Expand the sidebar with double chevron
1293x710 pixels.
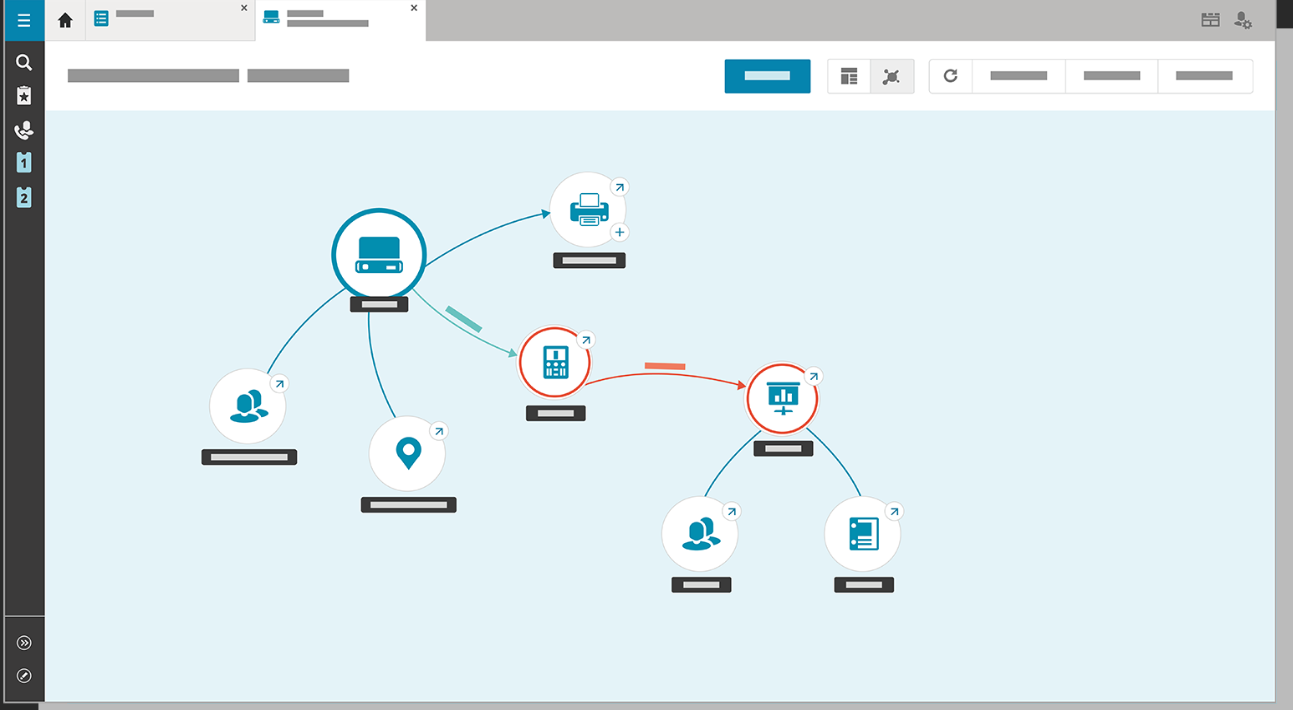point(24,643)
